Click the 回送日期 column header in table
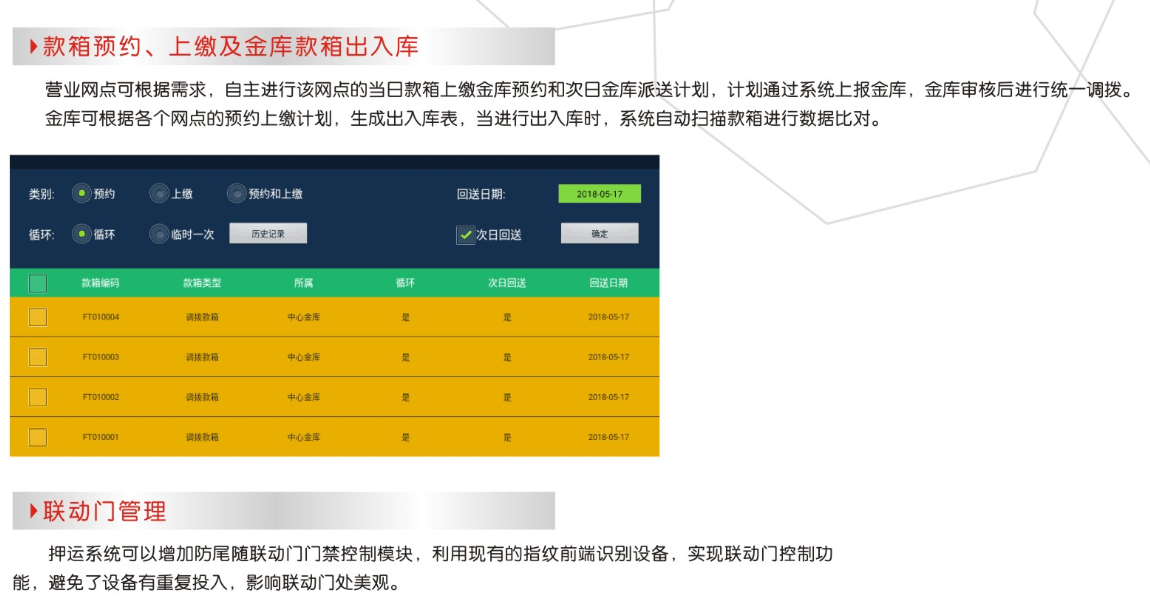This screenshot has height=604, width=1150. coord(608,283)
